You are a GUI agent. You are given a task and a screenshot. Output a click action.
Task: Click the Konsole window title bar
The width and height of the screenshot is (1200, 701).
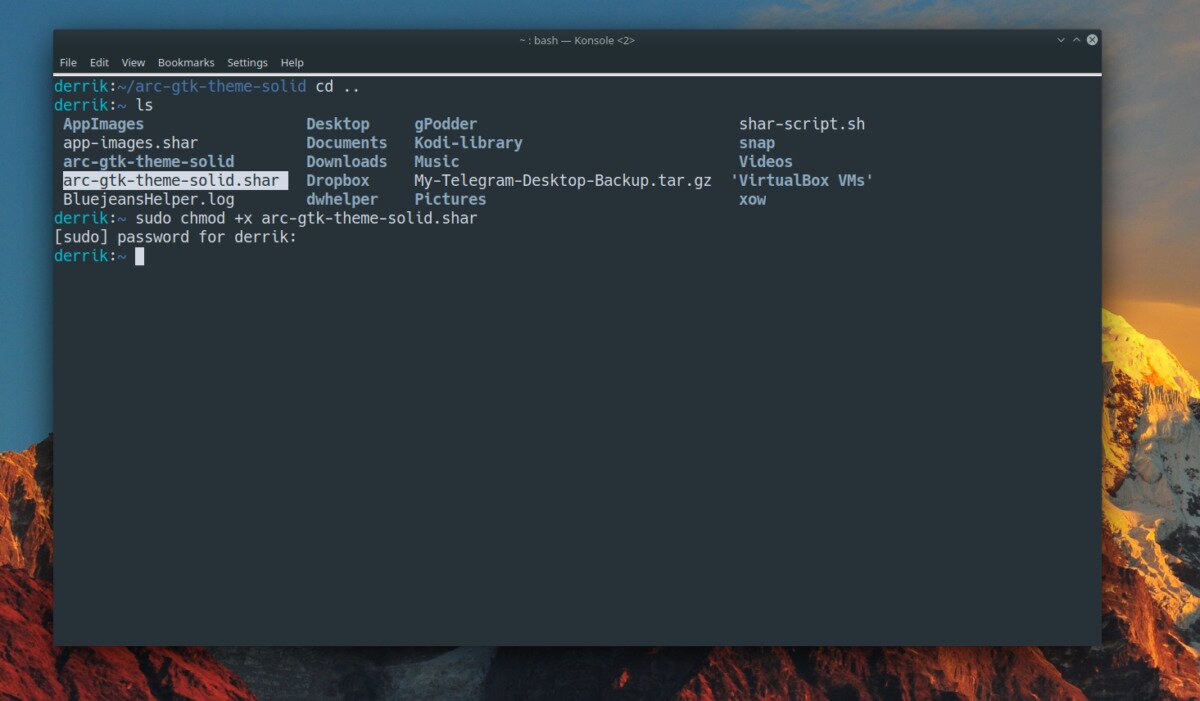pos(576,40)
